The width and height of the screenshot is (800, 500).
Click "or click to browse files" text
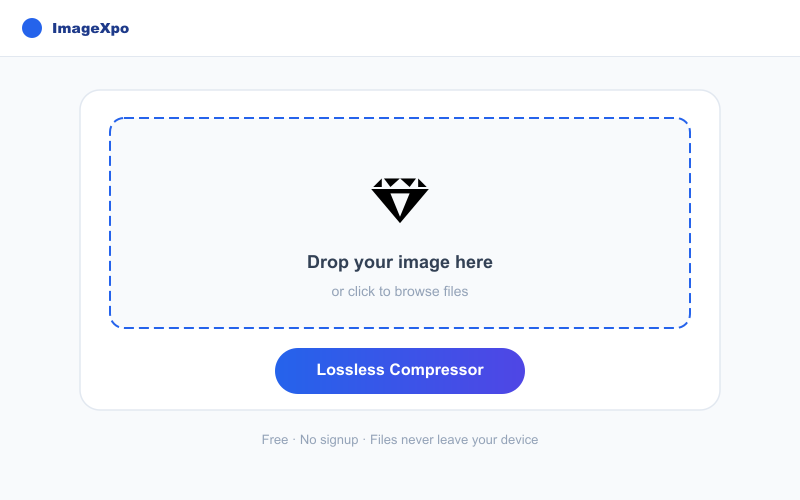(400, 291)
